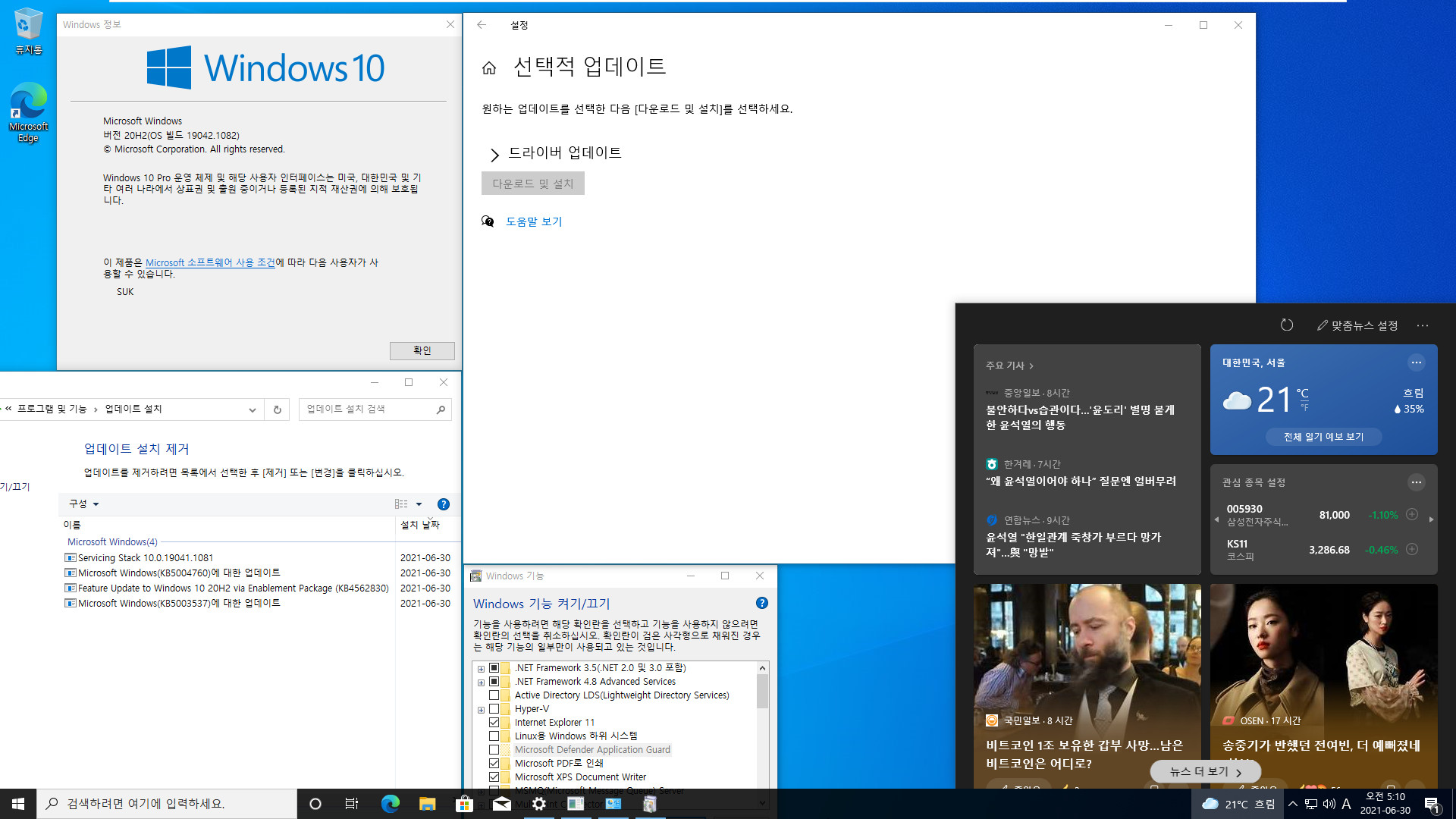Open the Microsoft Edge desktop shortcut

click(28, 111)
